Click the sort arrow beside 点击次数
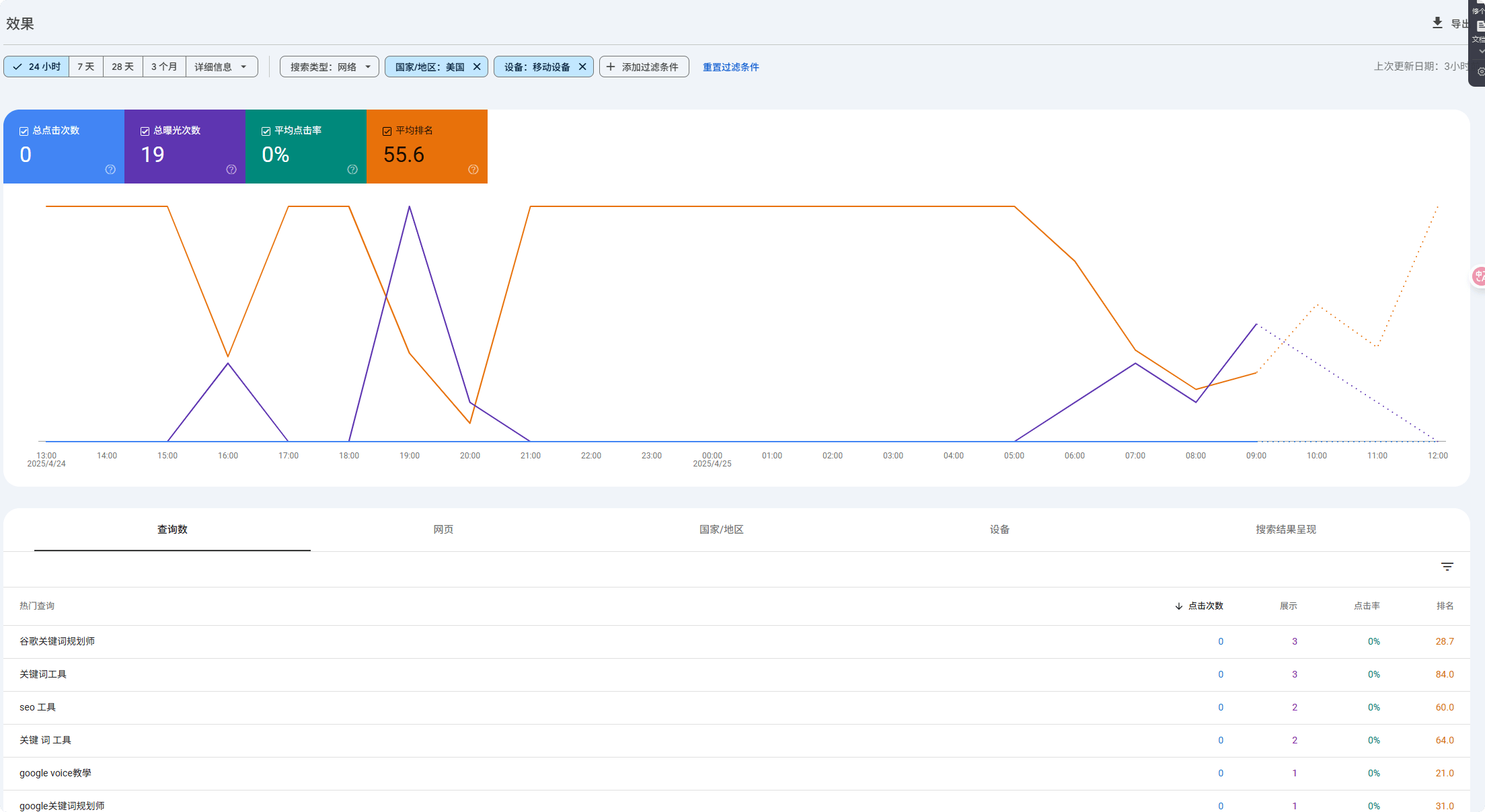 pyautogui.click(x=1178, y=606)
